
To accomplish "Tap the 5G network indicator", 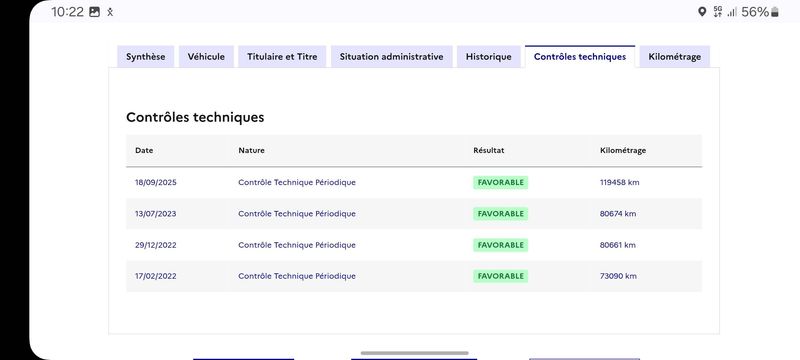I will [718, 12].
